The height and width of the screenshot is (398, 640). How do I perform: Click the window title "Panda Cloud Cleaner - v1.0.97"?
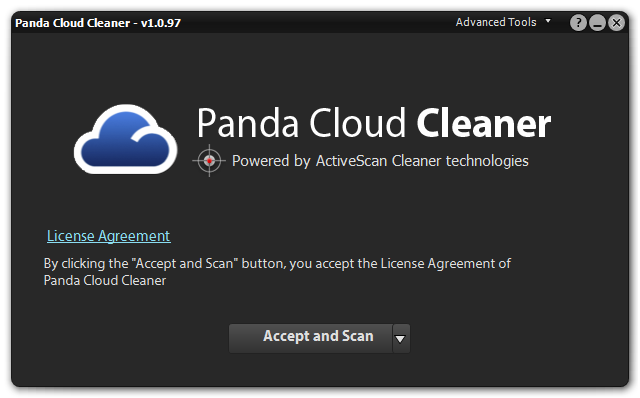click(x=98, y=23)
